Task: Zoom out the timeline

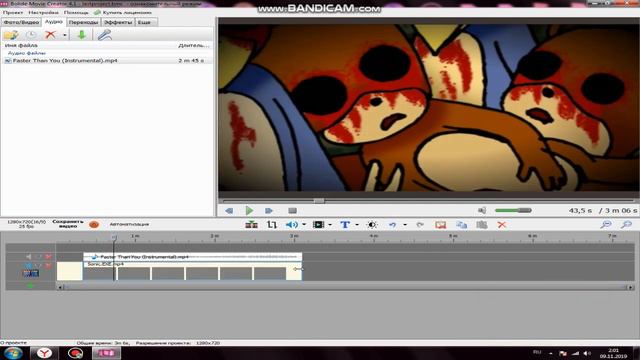Action: pos(606,224)
